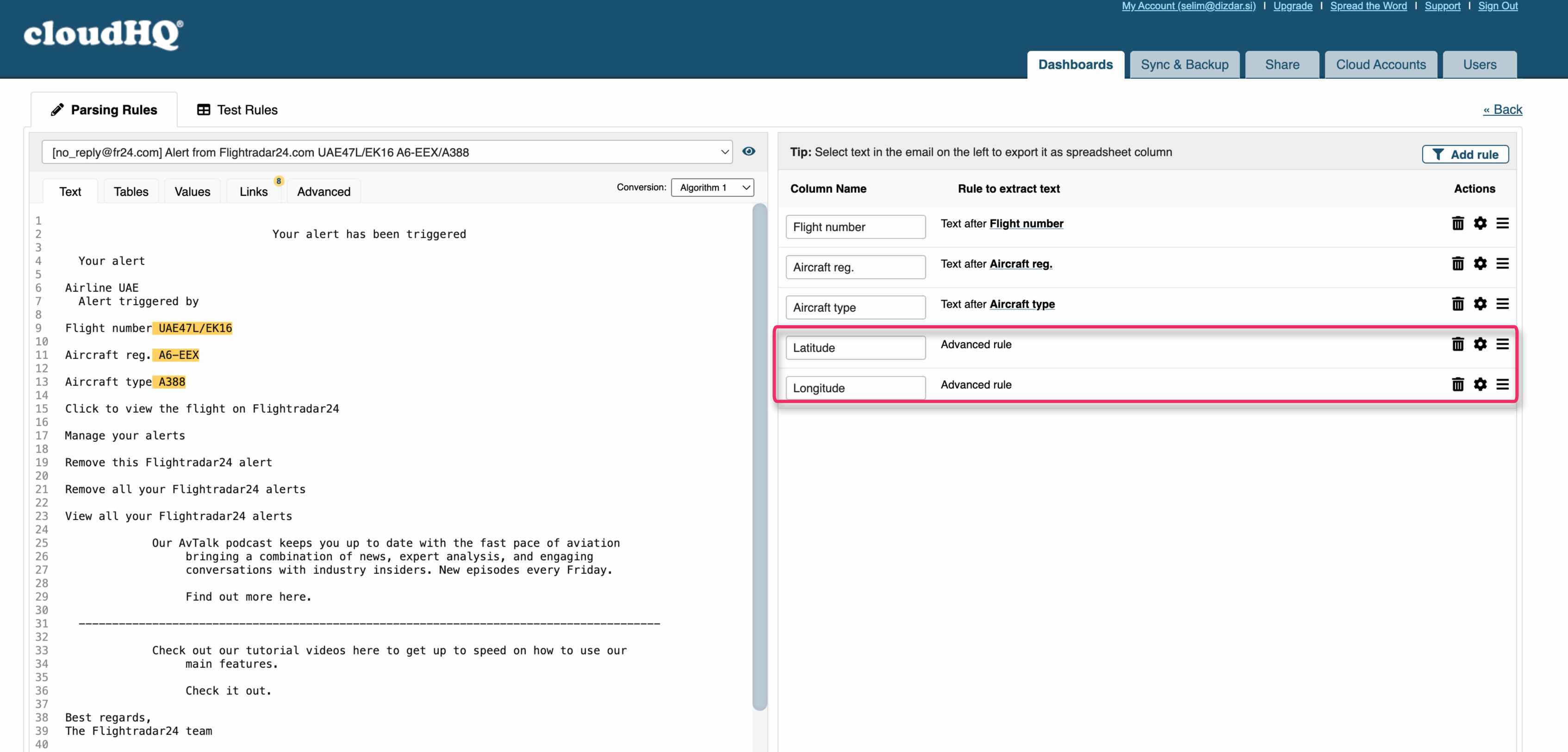Click the Latitude row's Advanced rule text
Viewport: 1568px width, 752px height.
976,344
